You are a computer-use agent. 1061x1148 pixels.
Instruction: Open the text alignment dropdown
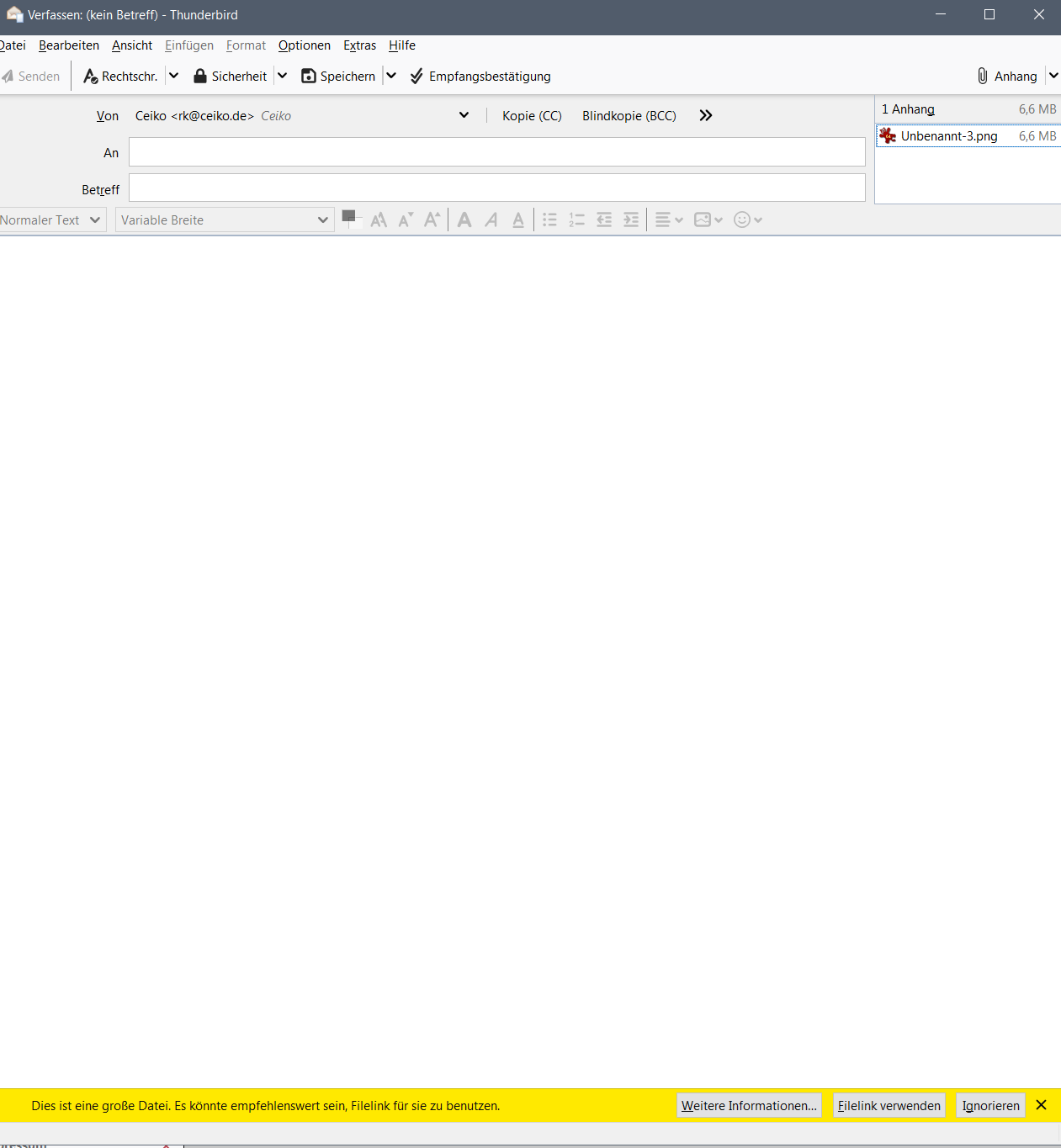(x=669, y=220)
